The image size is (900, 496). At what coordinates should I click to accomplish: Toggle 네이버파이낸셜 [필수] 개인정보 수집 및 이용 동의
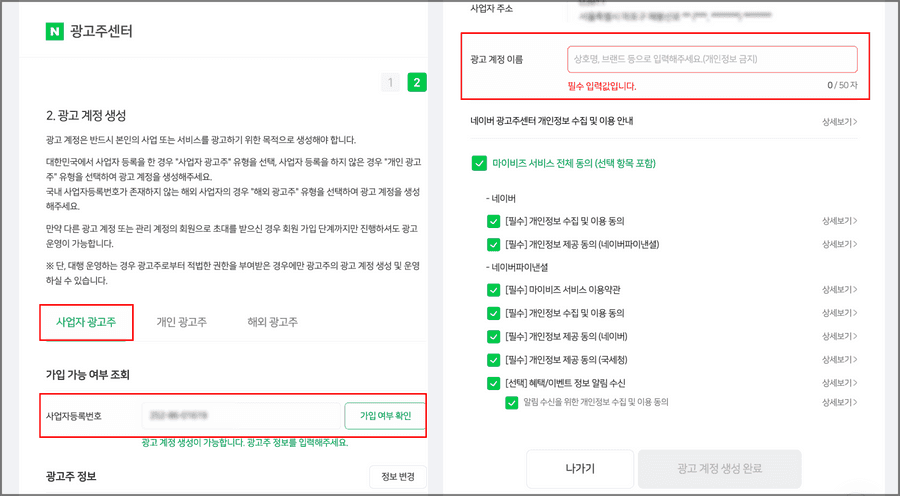(493, 313)
